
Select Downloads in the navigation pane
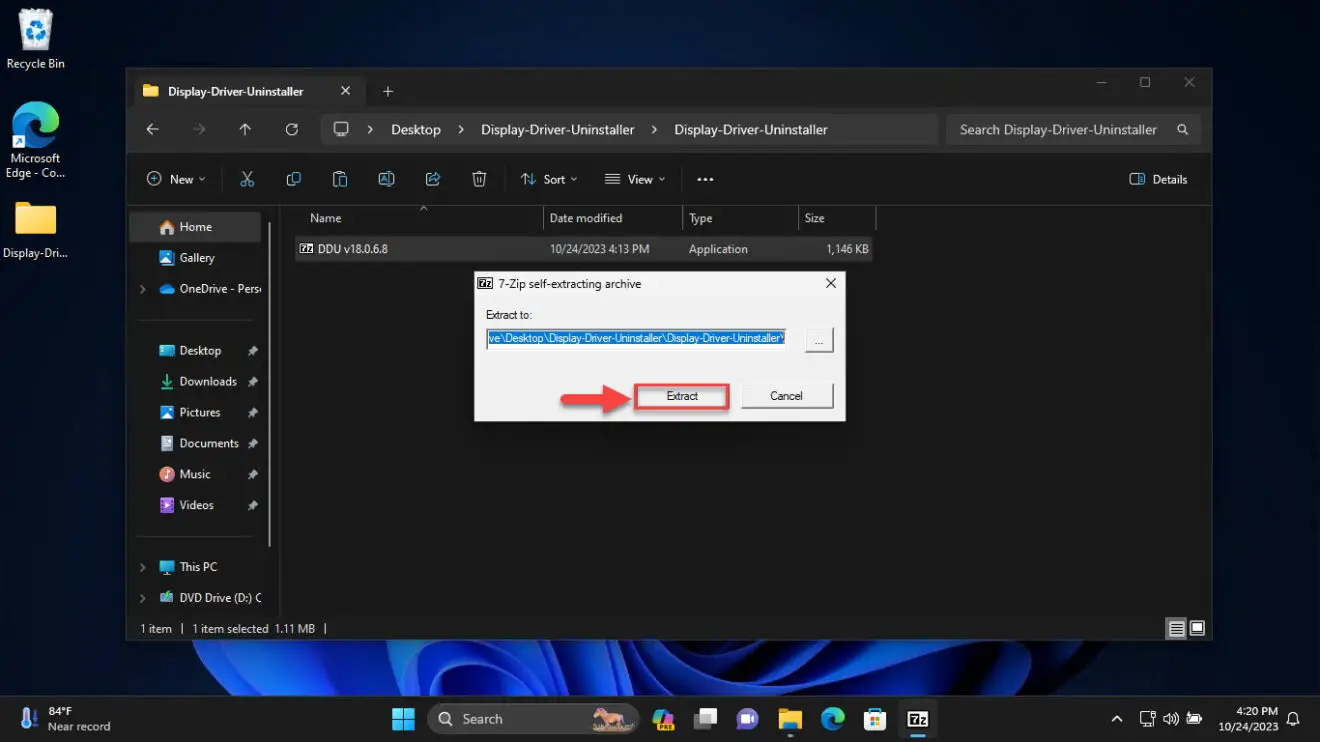click(x=207, y=381)
